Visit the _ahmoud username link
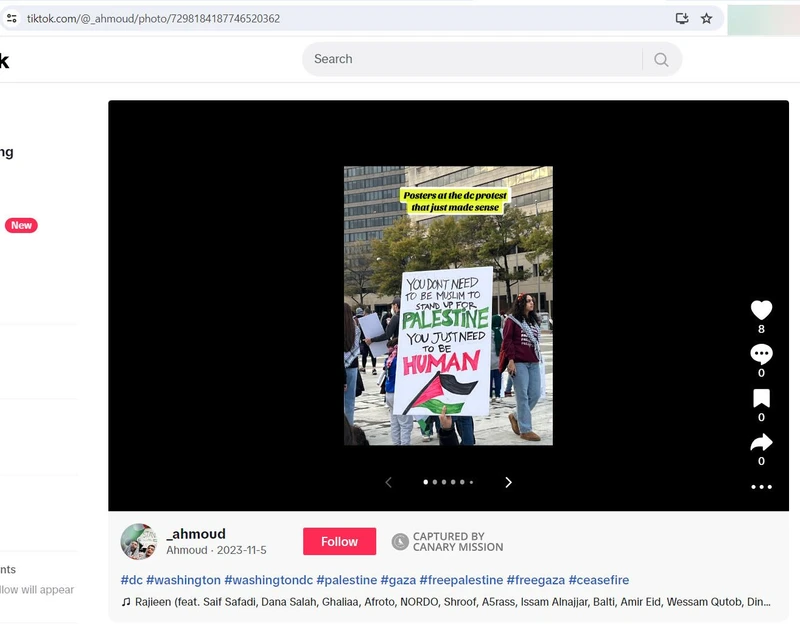 196,534
